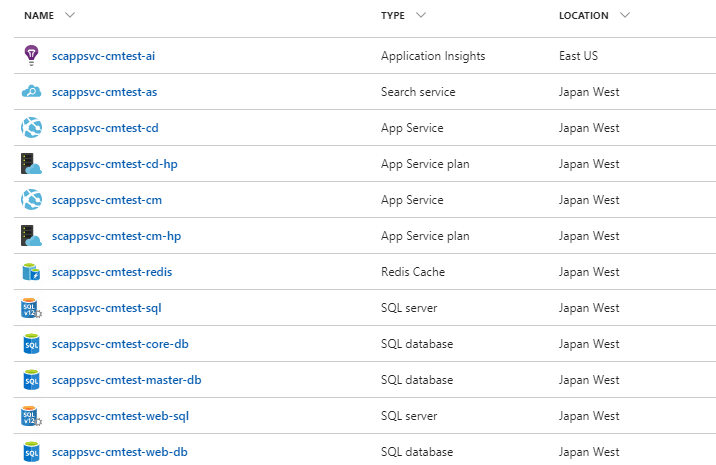Sort by the LOCATION column header

point(584,16)
